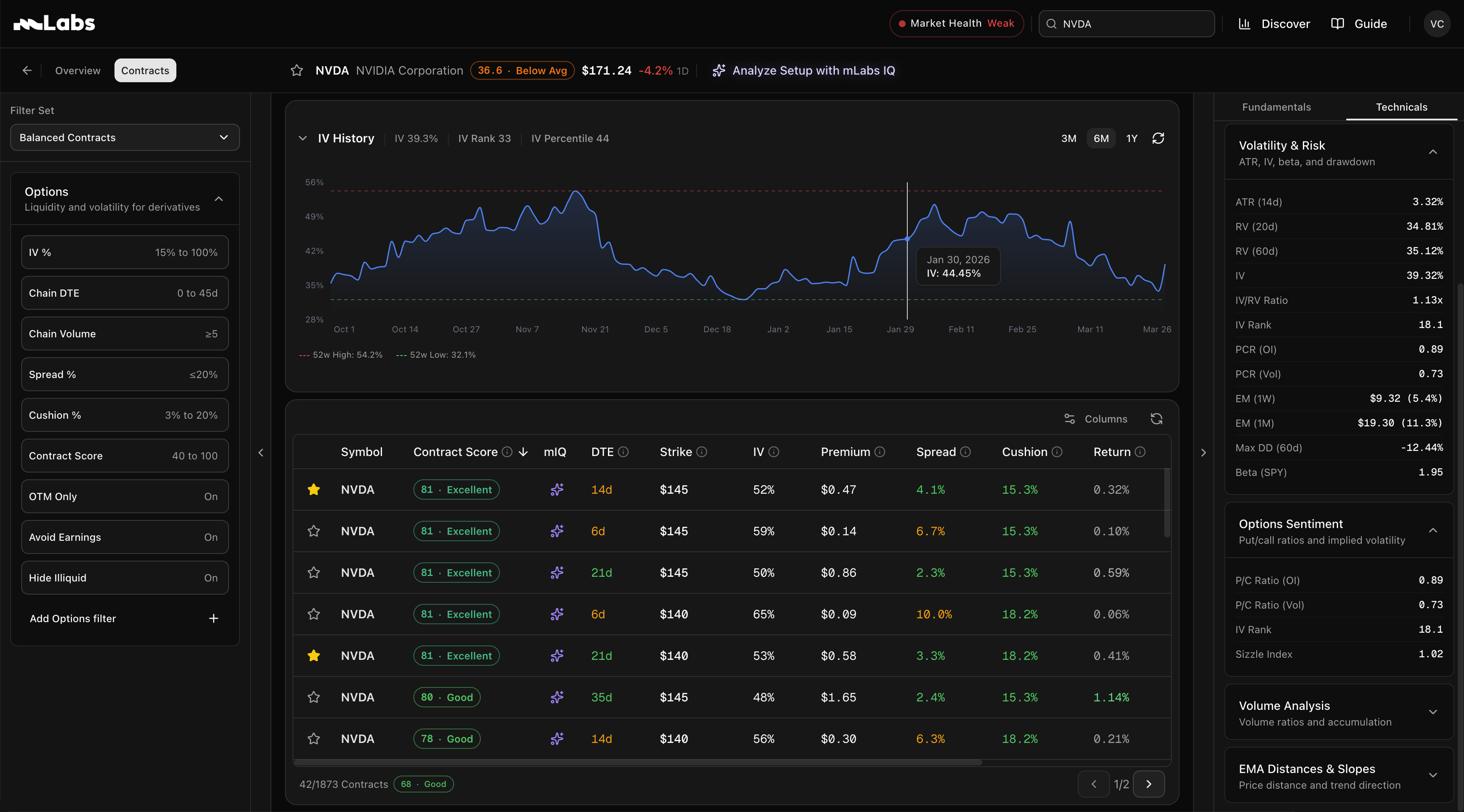Image resolution: width=1464 pixels, height=812 pixels.
Task: Add an Options filter with plus icon
Action: (x=214, y=618)
